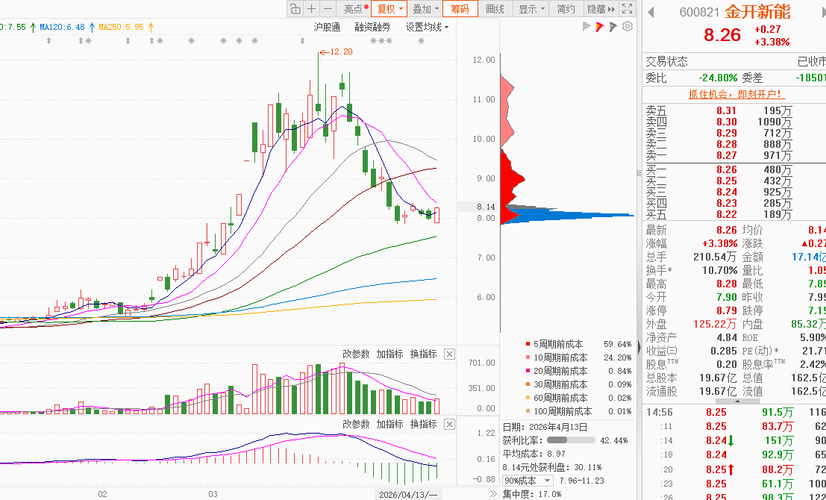Toggle 筹码 chip distribution view
The width and height of the screenshot is (826, 500).
pyautogui.click(x=460, y=9)
